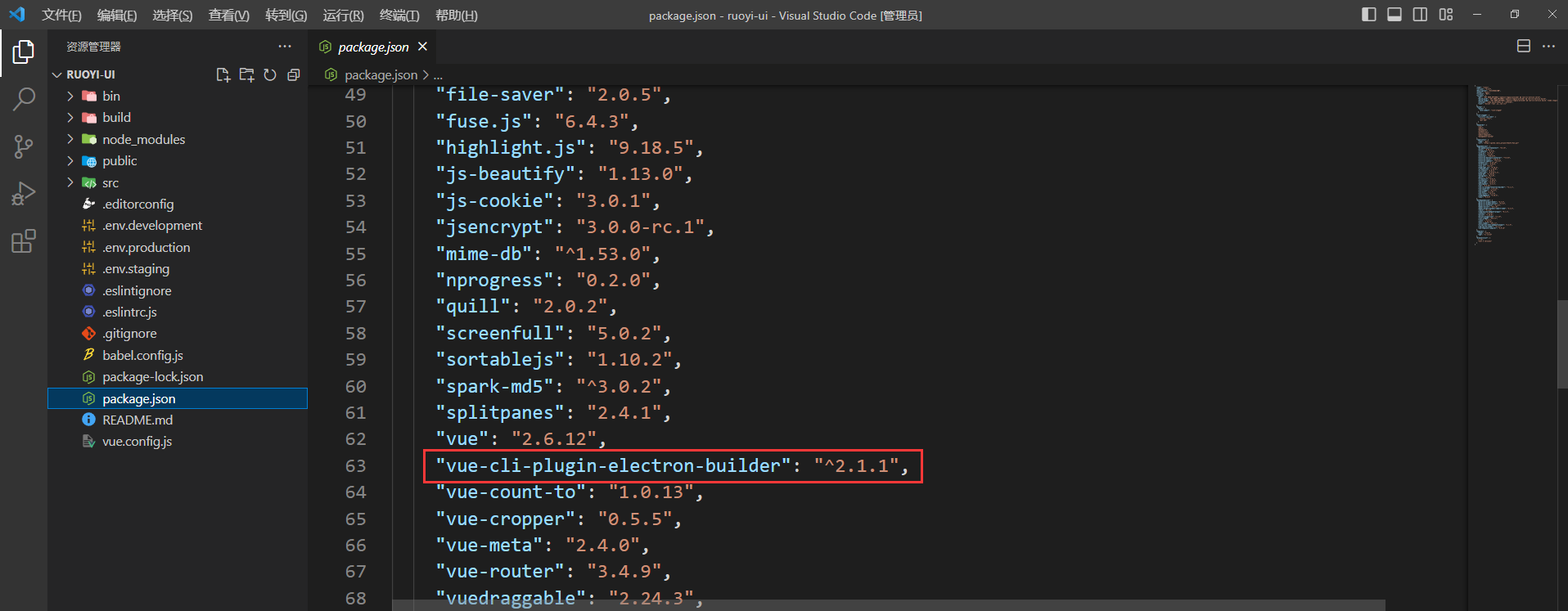Toggle the bottom panel visibility

[x=1395, y=15]
